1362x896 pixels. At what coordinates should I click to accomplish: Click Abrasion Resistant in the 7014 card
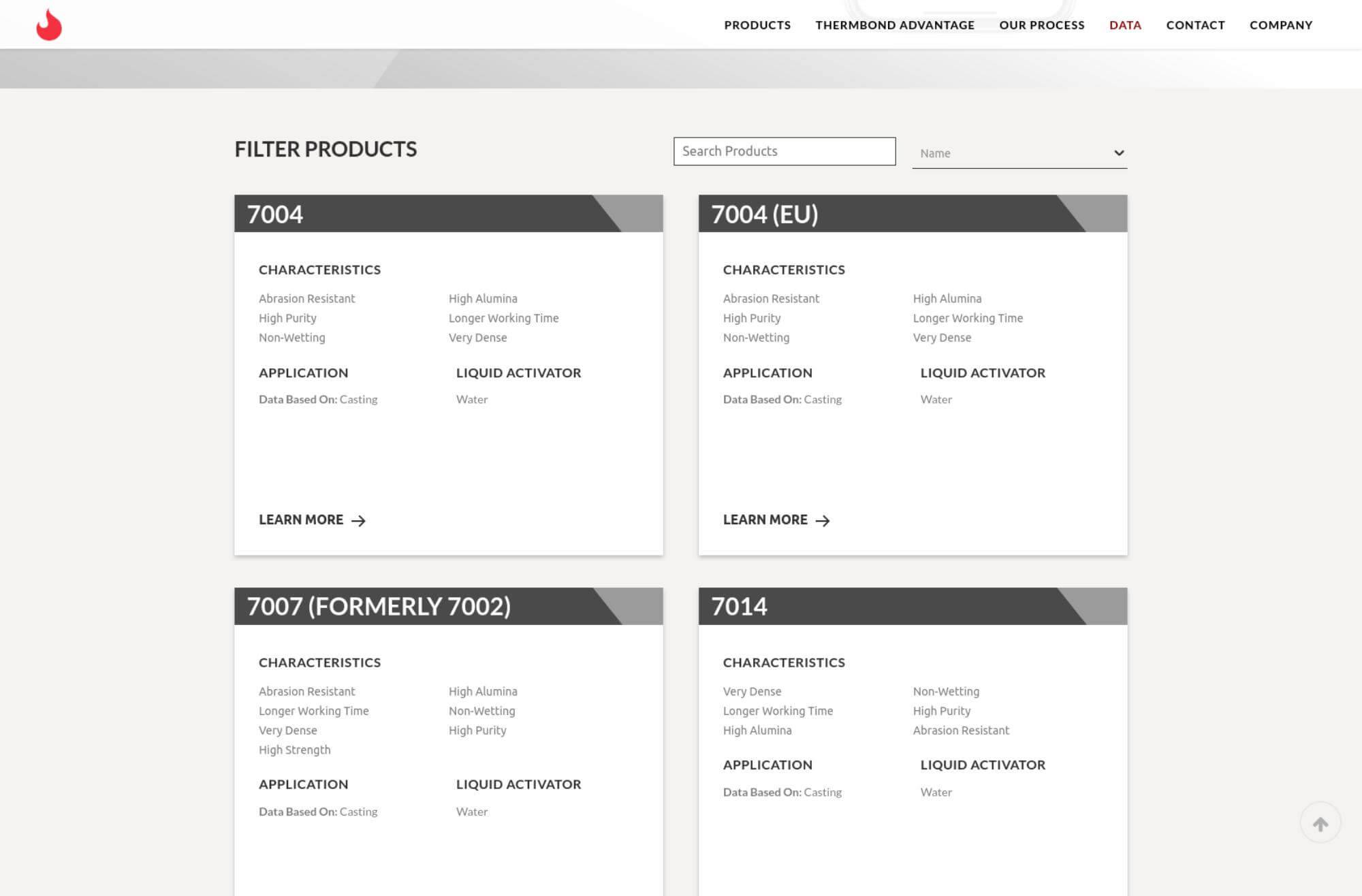961,731
